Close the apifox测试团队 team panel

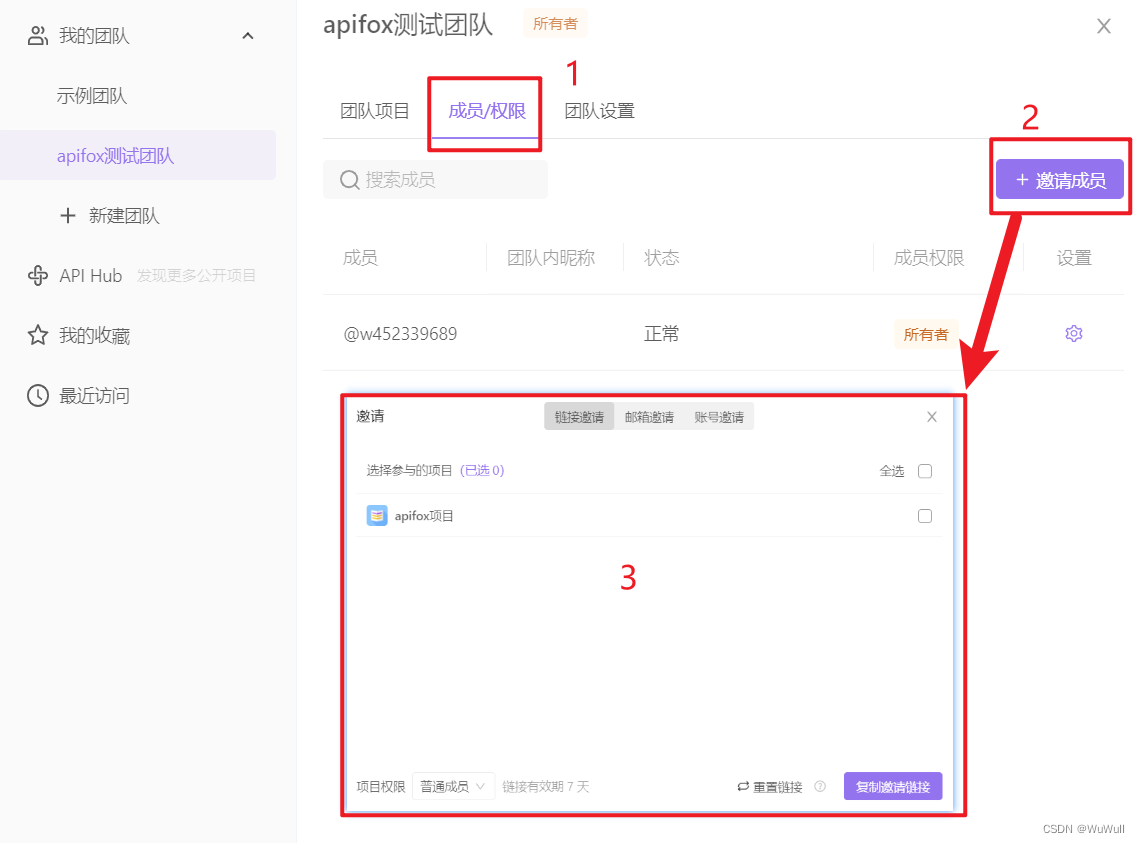pyautogui.click(x=1104, y=26)
